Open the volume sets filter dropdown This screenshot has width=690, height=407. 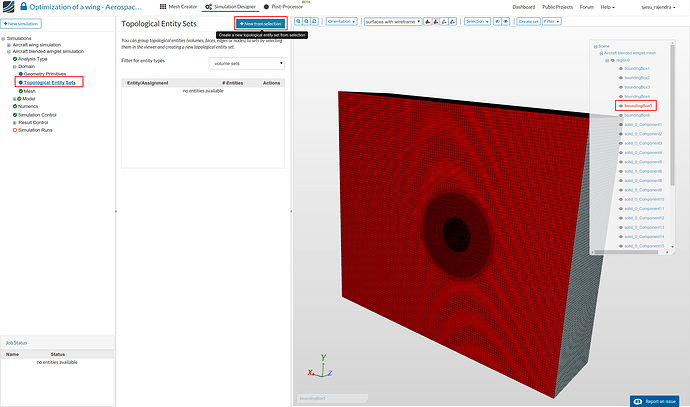click(247, 62)
